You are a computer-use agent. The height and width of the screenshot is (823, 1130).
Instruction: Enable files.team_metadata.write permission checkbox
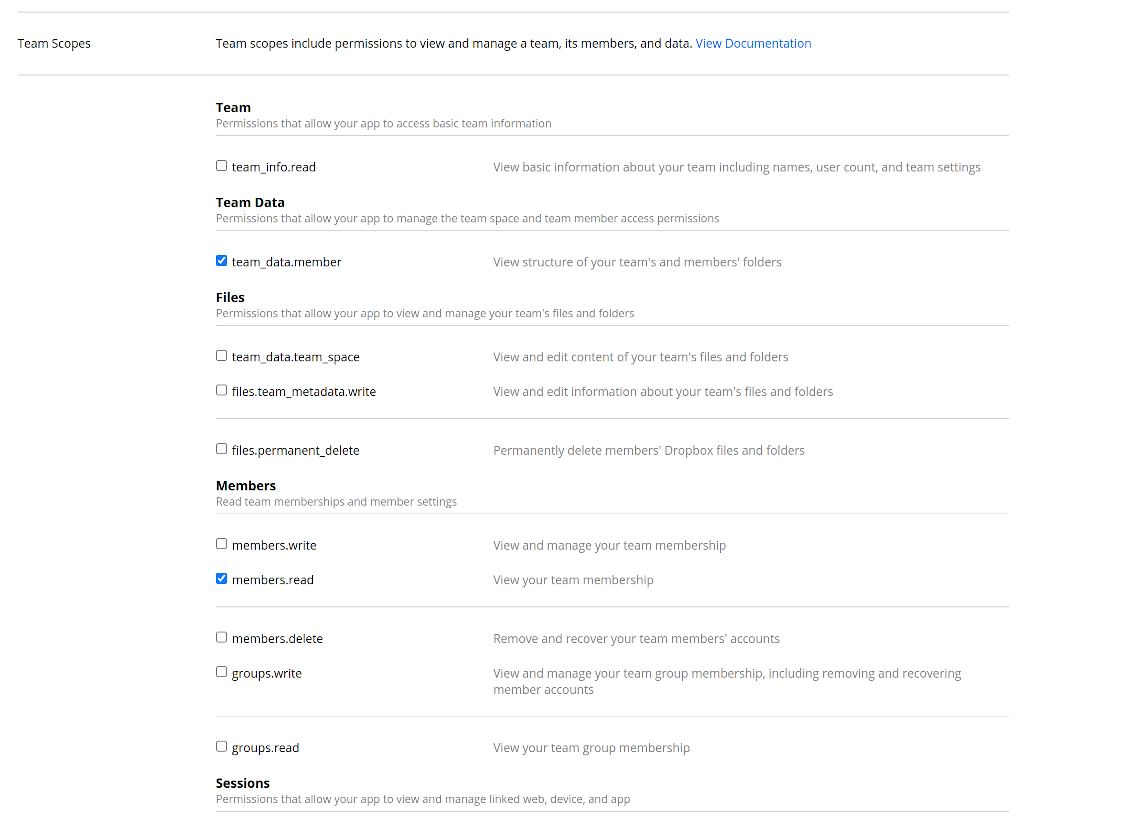pyautogui.click(x=222, y=390)
